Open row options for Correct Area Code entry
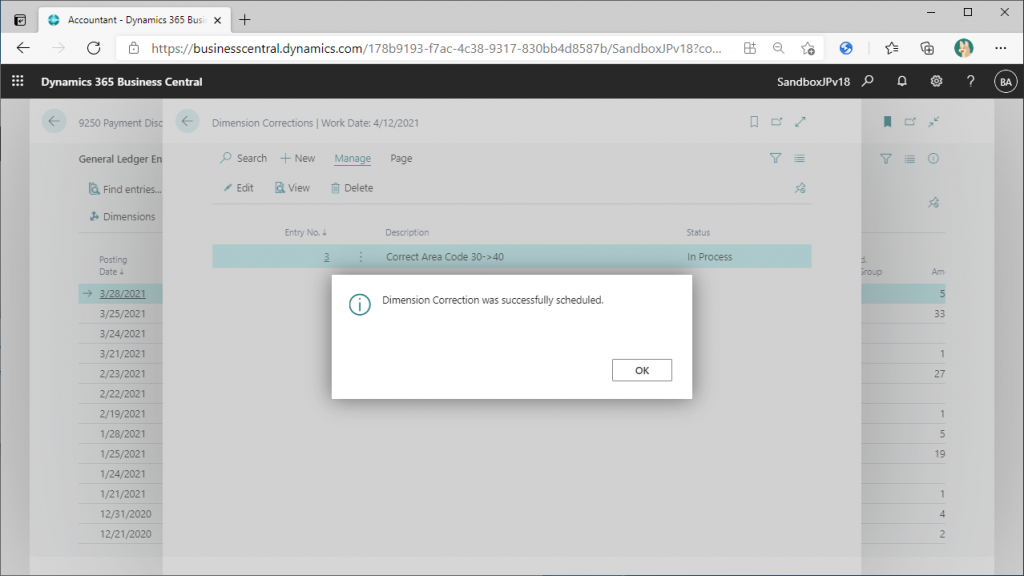The height and width of the screenshot is (576, 1024). tap(360, 257)
